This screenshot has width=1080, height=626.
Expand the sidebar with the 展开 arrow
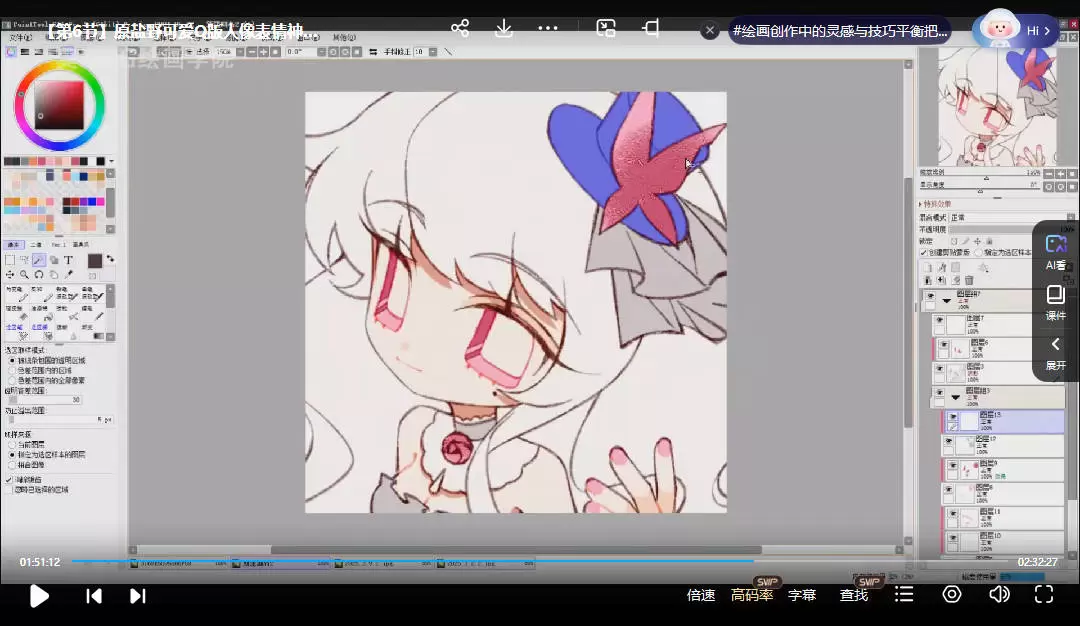pyautogui.click(x=1055, y=353)
